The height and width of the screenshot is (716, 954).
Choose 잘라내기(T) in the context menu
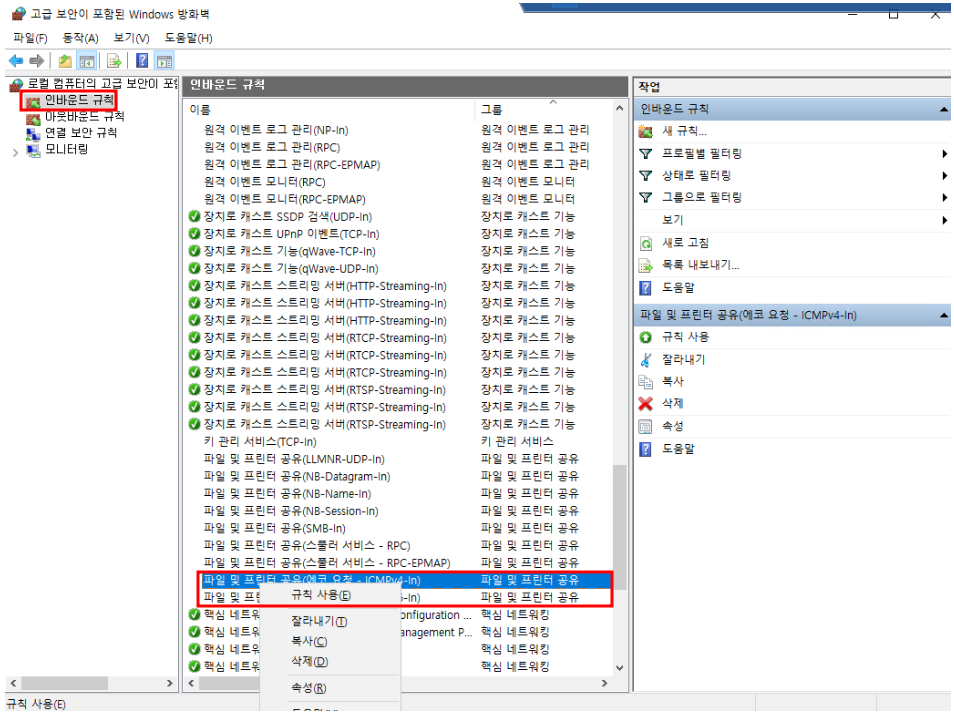pyautogui.click(x=319, y=621)
